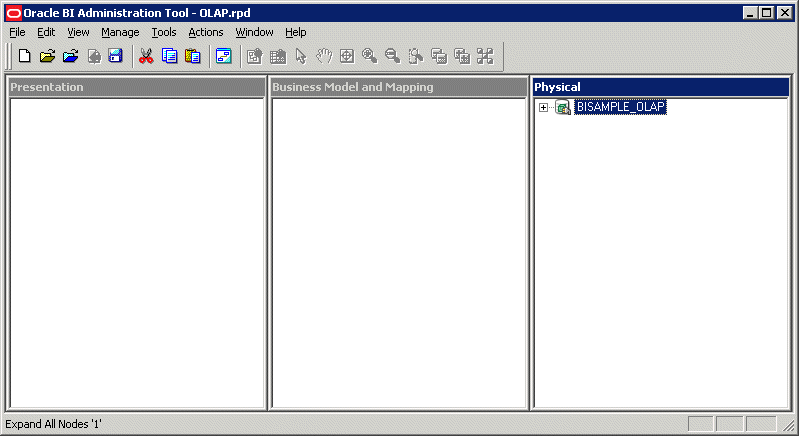
Task: Click the New repository icon
Action: pos(24,56)
